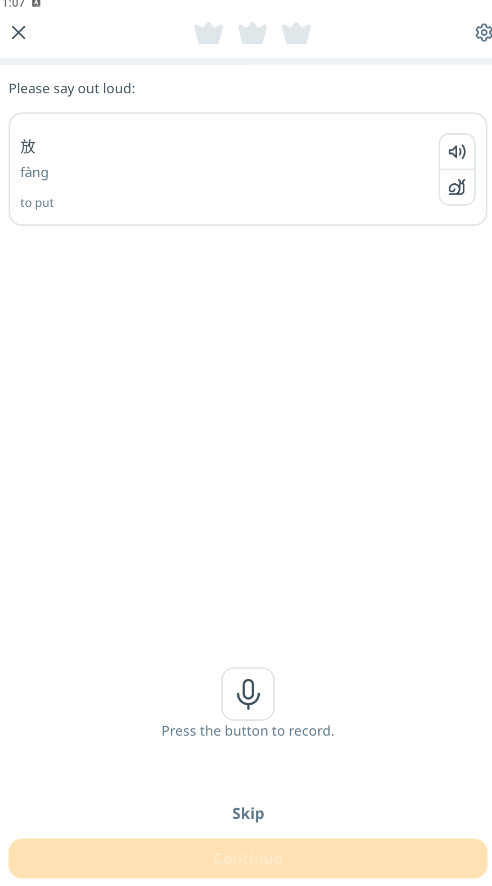Tap the microphone button to record
Viewport: 492px width, 886px height.
248,694
